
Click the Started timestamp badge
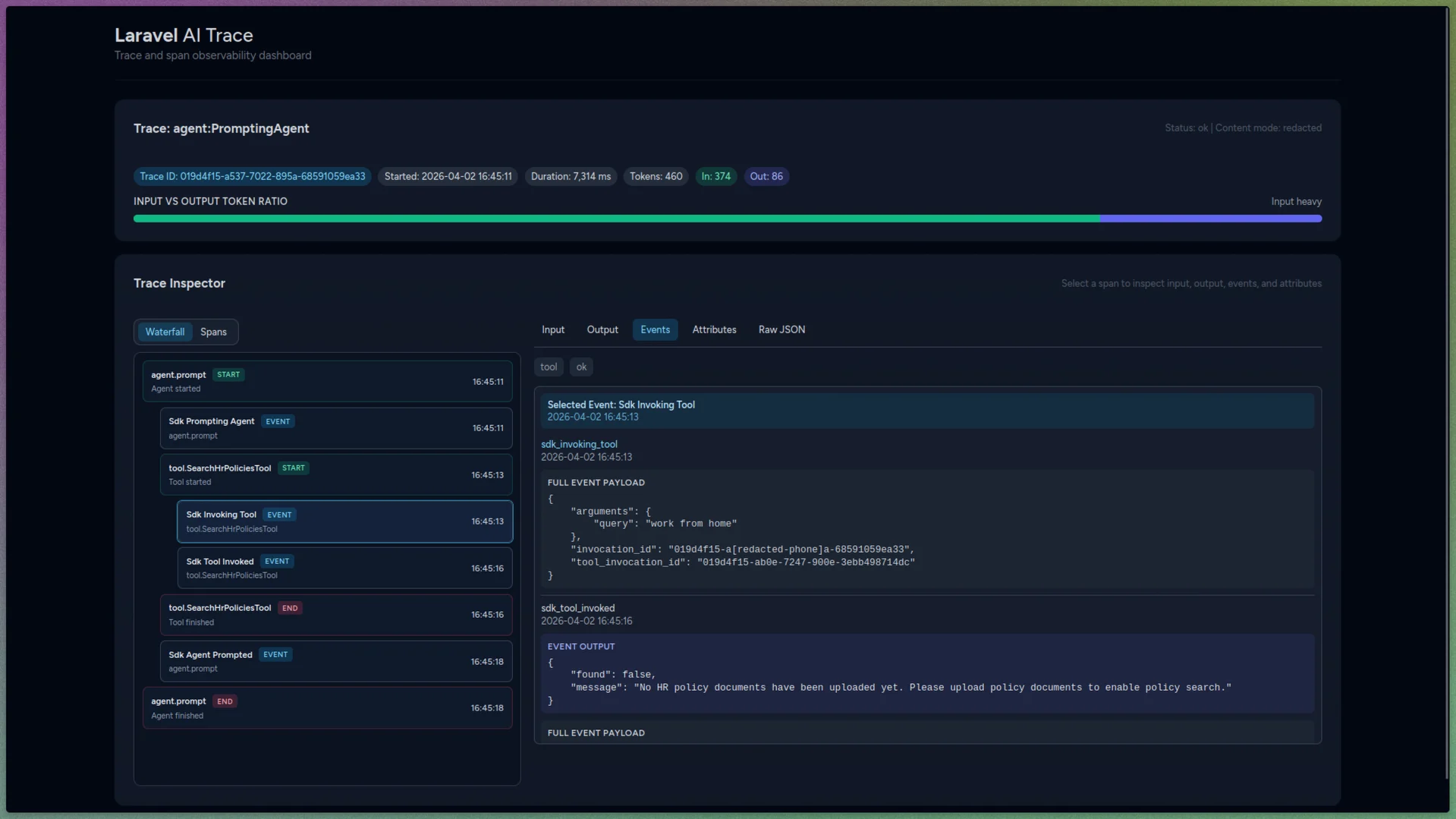[x=448, y=176]
